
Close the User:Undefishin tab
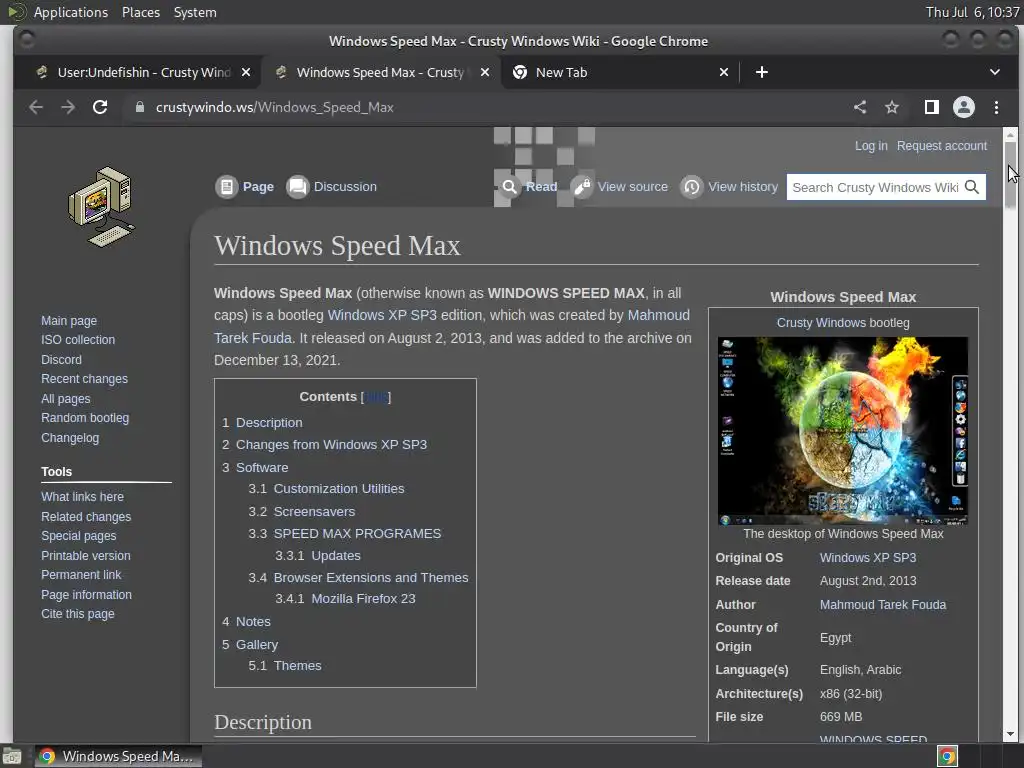click(x=246, y=72)
